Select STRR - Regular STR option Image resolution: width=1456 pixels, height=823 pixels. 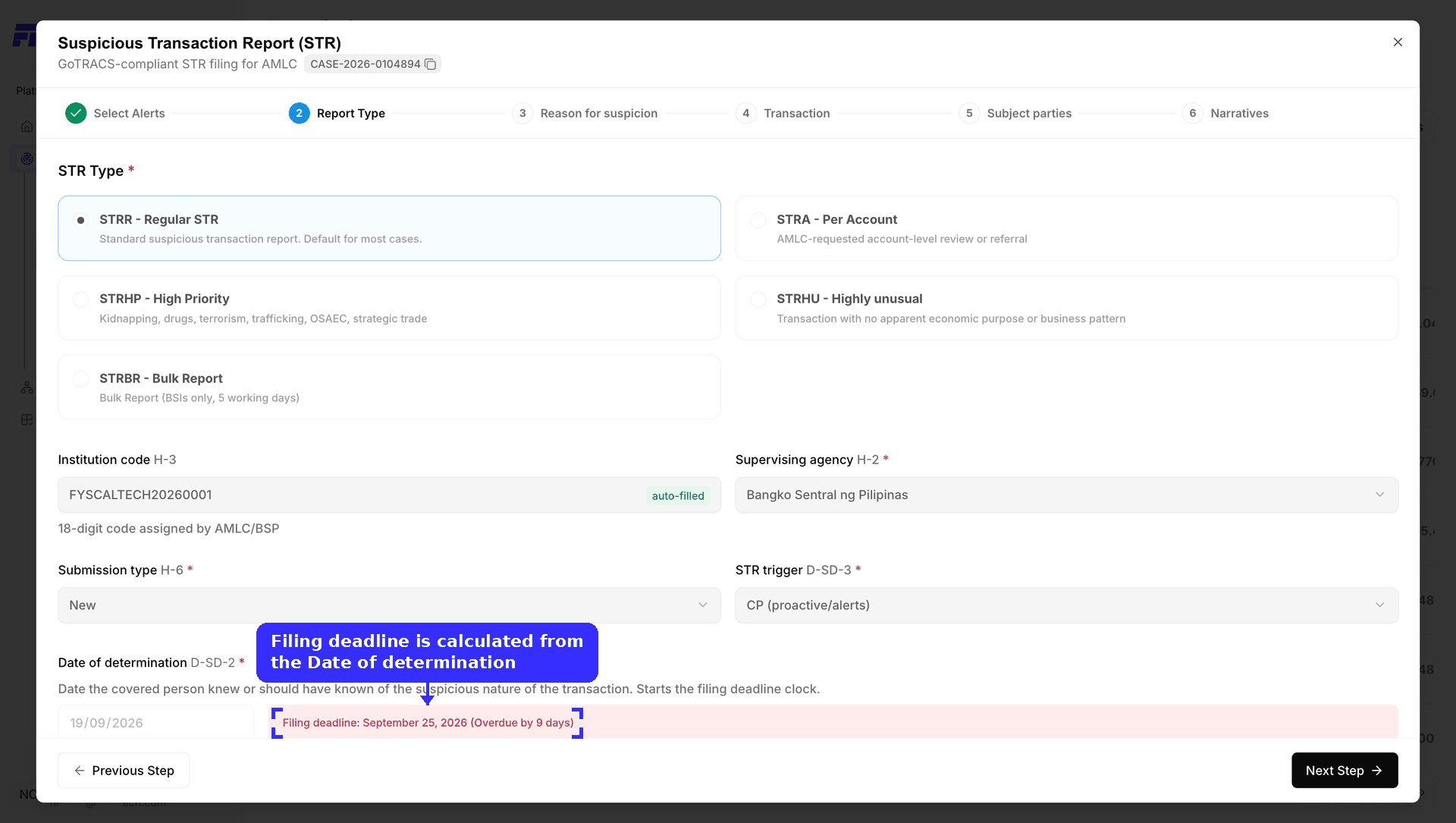click(x=389, y=228)
